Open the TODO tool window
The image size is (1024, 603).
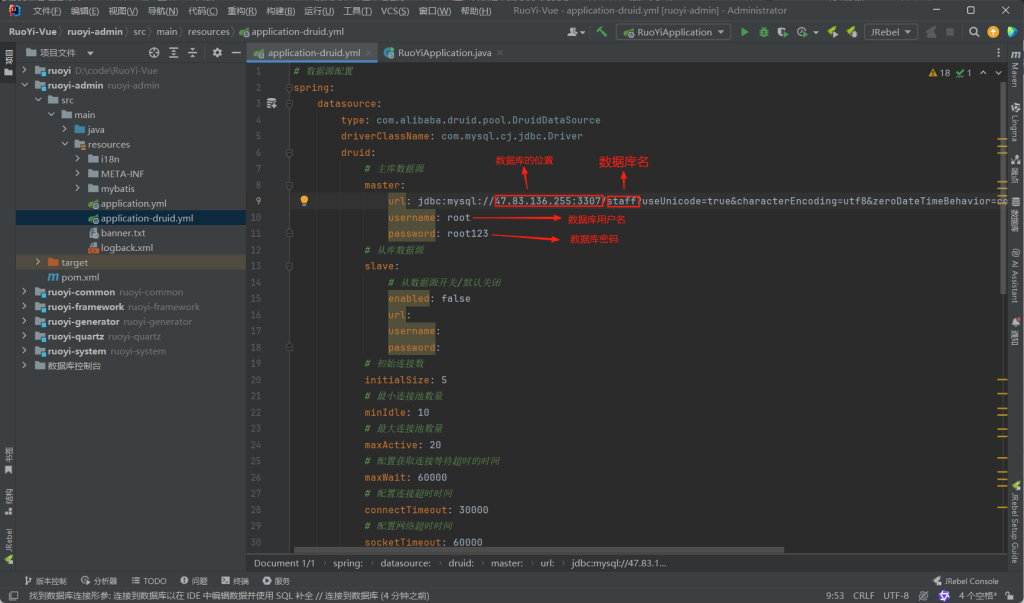click(149, 581)
